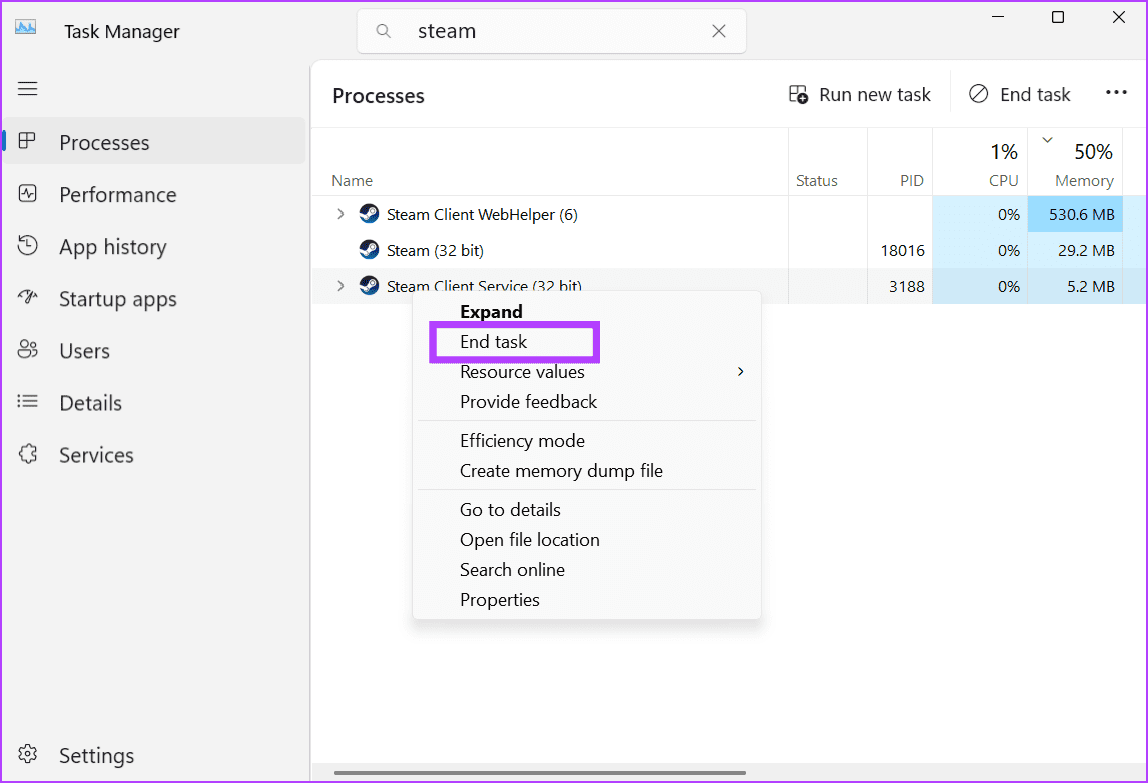Click the Startup apps gauge icon
The height and width of the screenshot is (783, 1148).
[x=27, y=297]
